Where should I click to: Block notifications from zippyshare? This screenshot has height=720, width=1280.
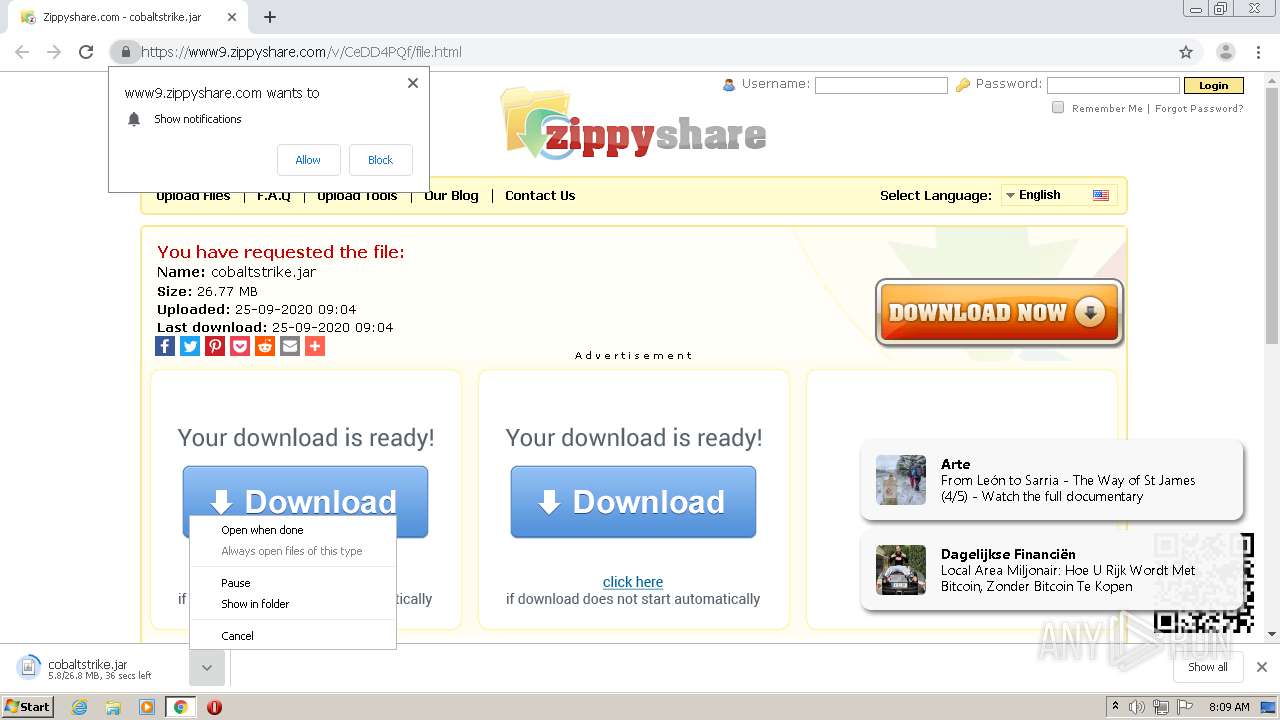coord(380,160)
